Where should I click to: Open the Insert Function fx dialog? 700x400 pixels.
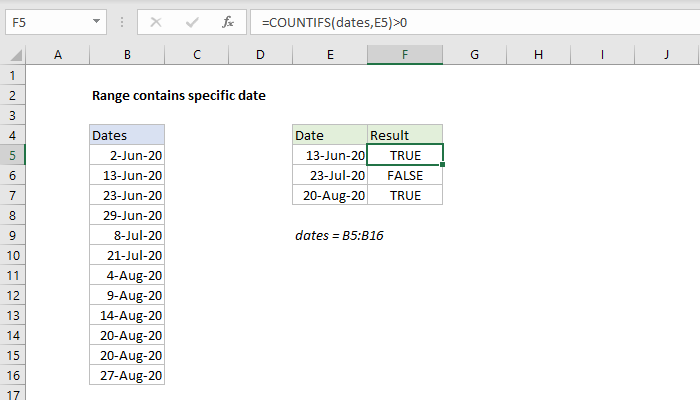click(227, 20)
